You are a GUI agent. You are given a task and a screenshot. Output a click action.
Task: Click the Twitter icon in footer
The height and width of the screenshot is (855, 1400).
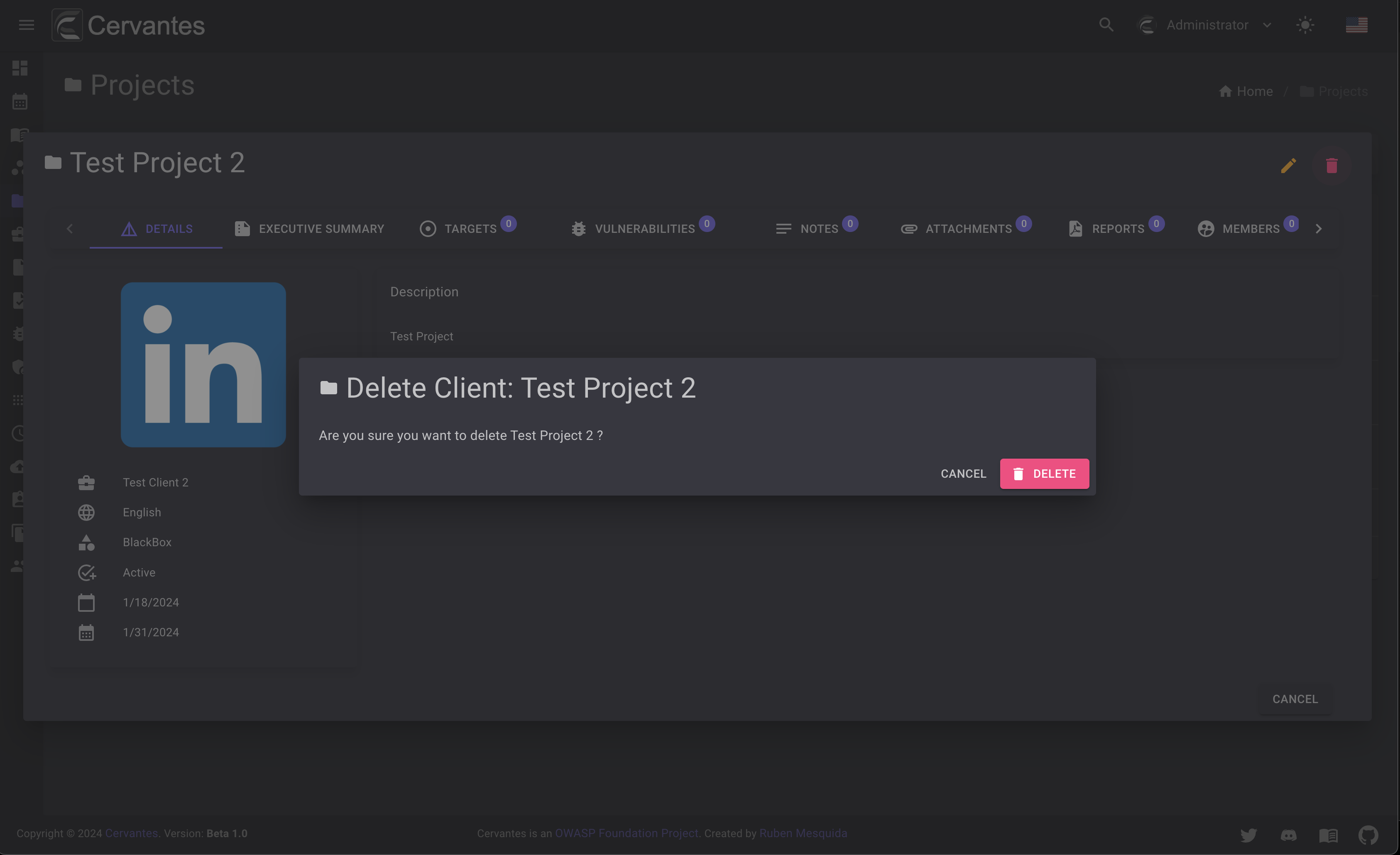pos(1248,835)
